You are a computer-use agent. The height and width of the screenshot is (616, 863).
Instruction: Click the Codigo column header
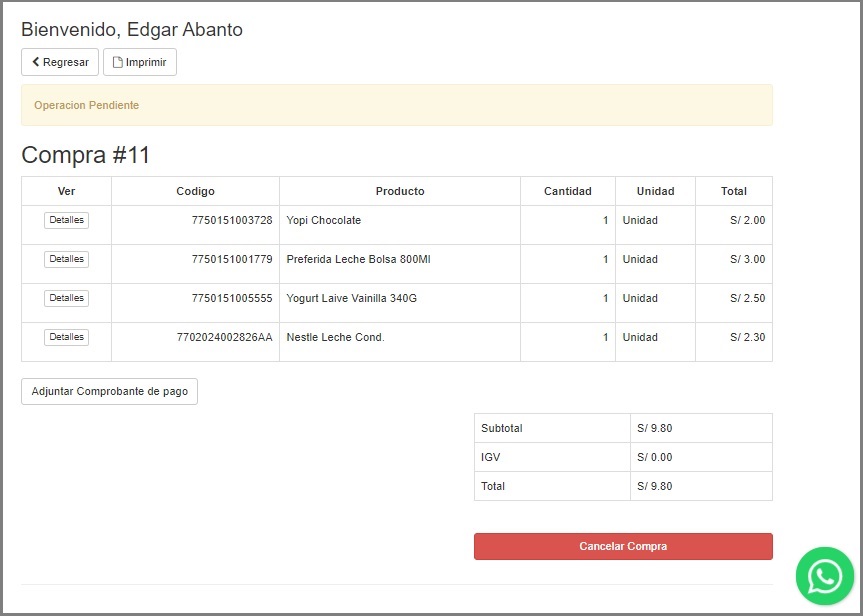(195, 191)
